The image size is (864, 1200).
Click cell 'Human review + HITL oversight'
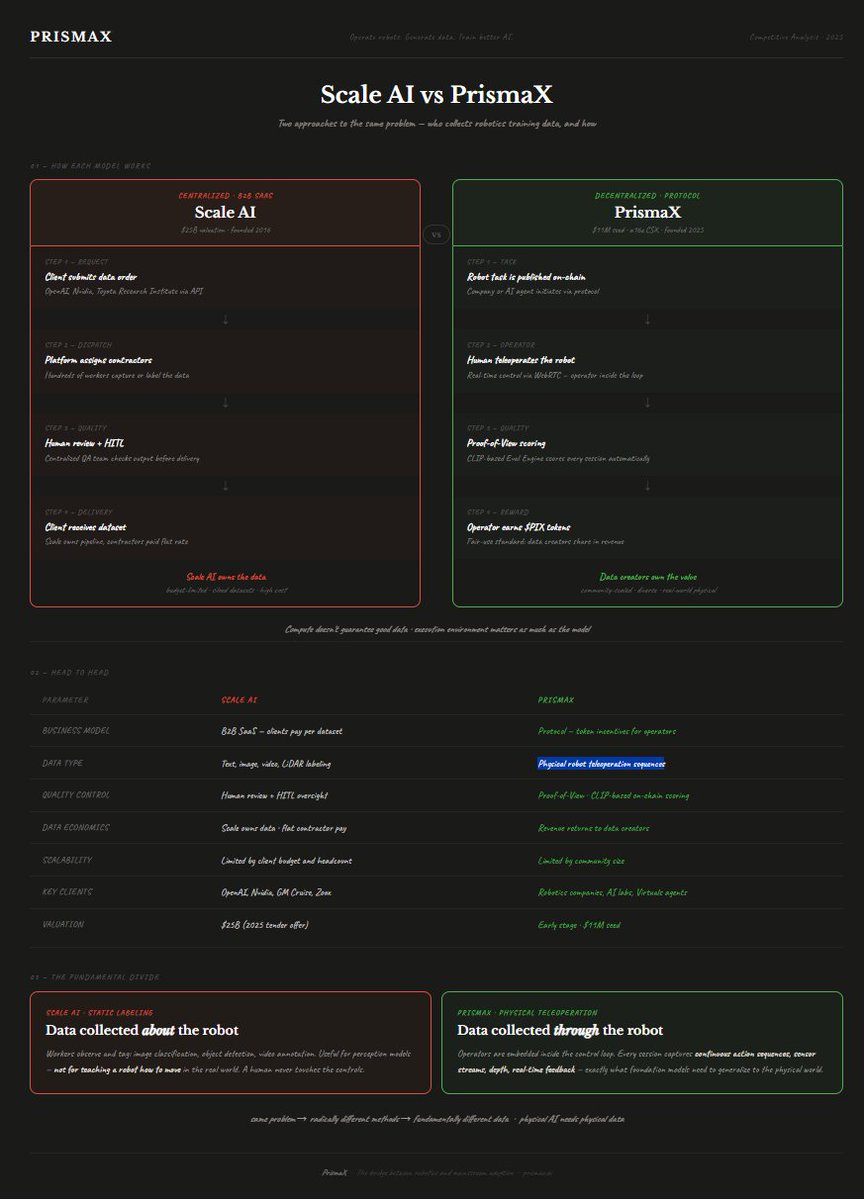click(x=274, y=796)
